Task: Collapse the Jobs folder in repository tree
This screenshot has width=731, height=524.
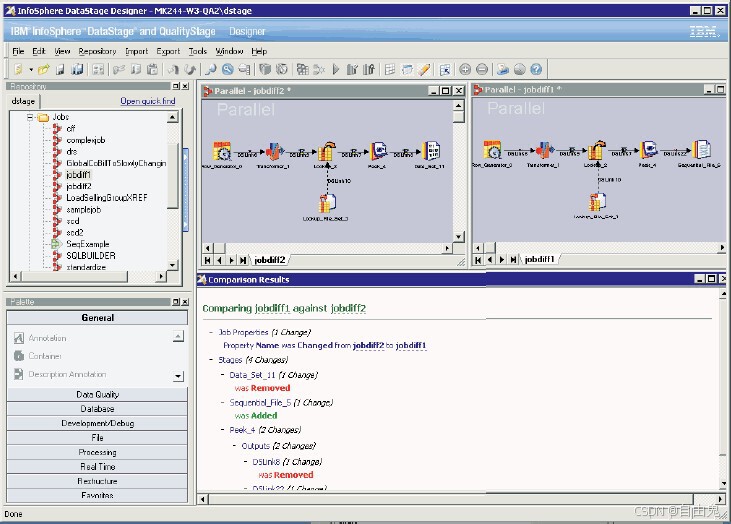Action: [30, 117]
